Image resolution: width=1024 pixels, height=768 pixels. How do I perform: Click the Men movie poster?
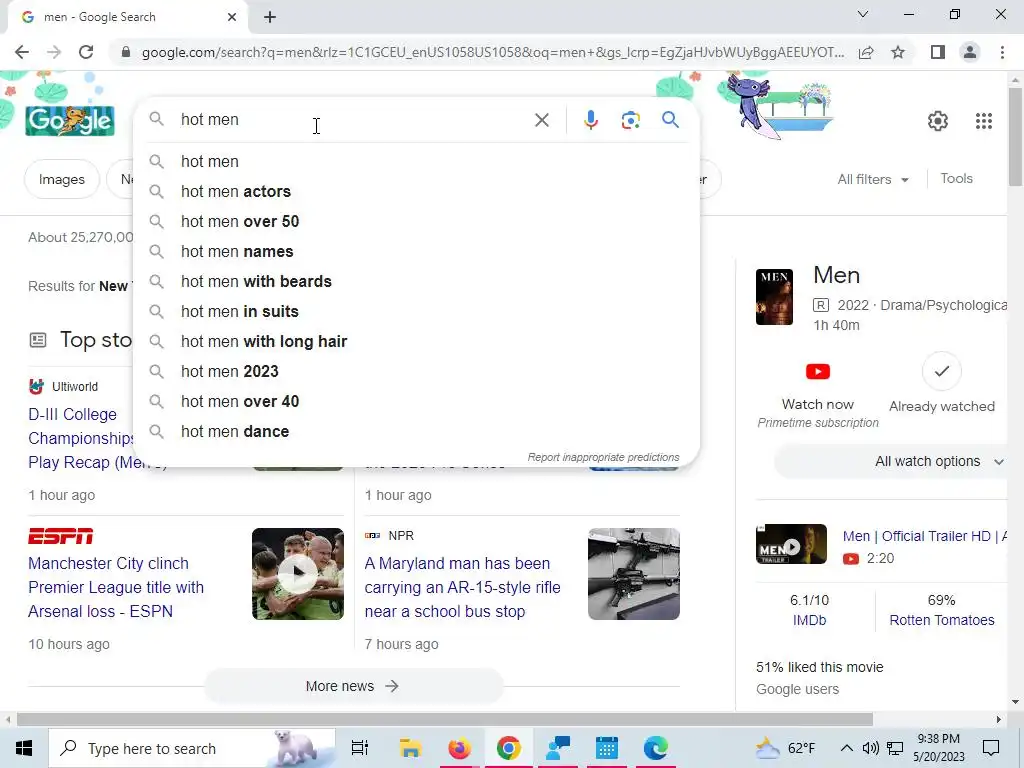774,296
